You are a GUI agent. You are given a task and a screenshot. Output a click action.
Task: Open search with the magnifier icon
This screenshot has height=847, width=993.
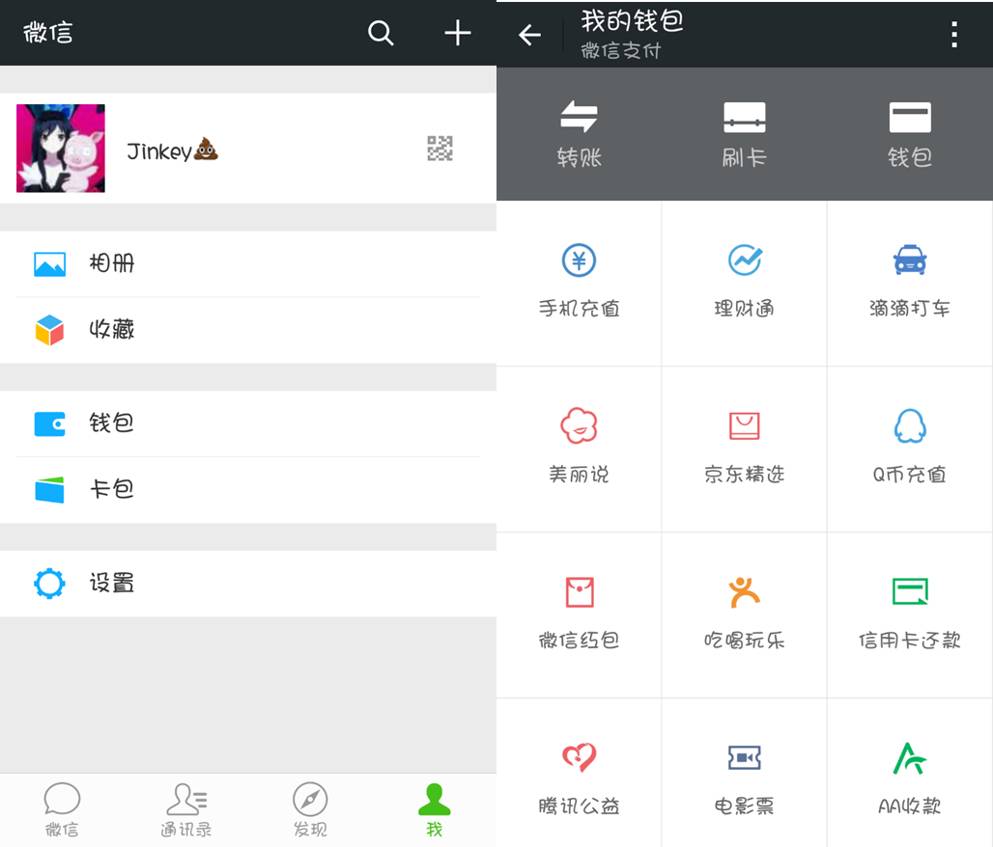tap(381, 33)
